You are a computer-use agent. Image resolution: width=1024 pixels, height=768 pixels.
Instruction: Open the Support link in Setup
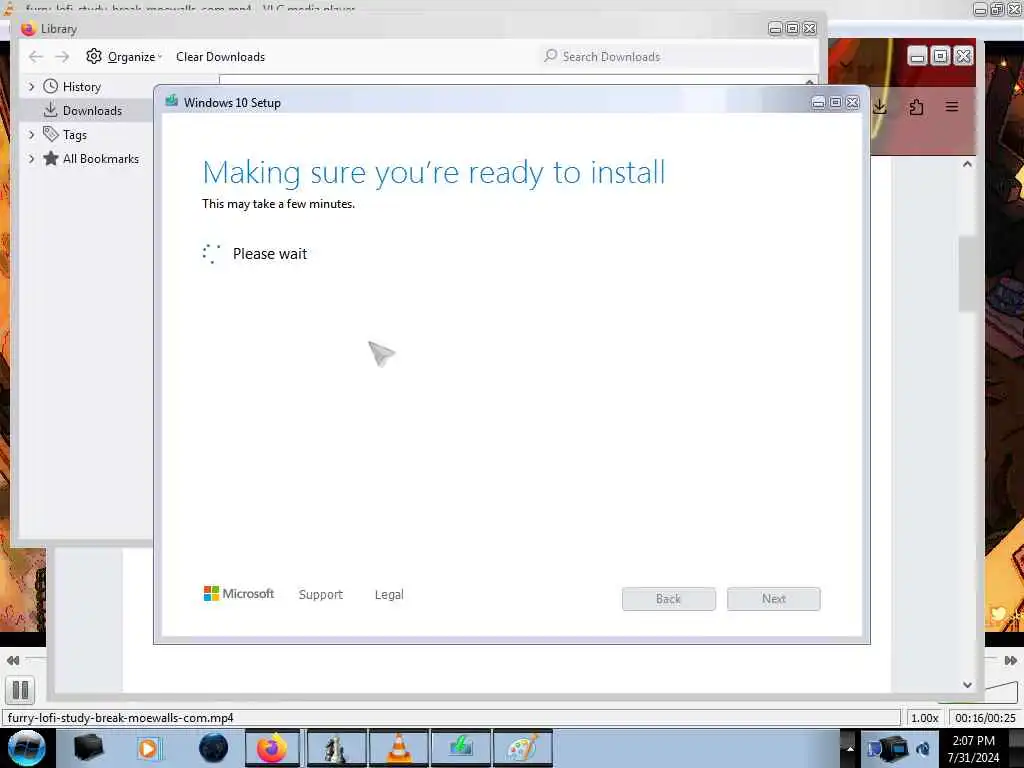tap(321, 594)
